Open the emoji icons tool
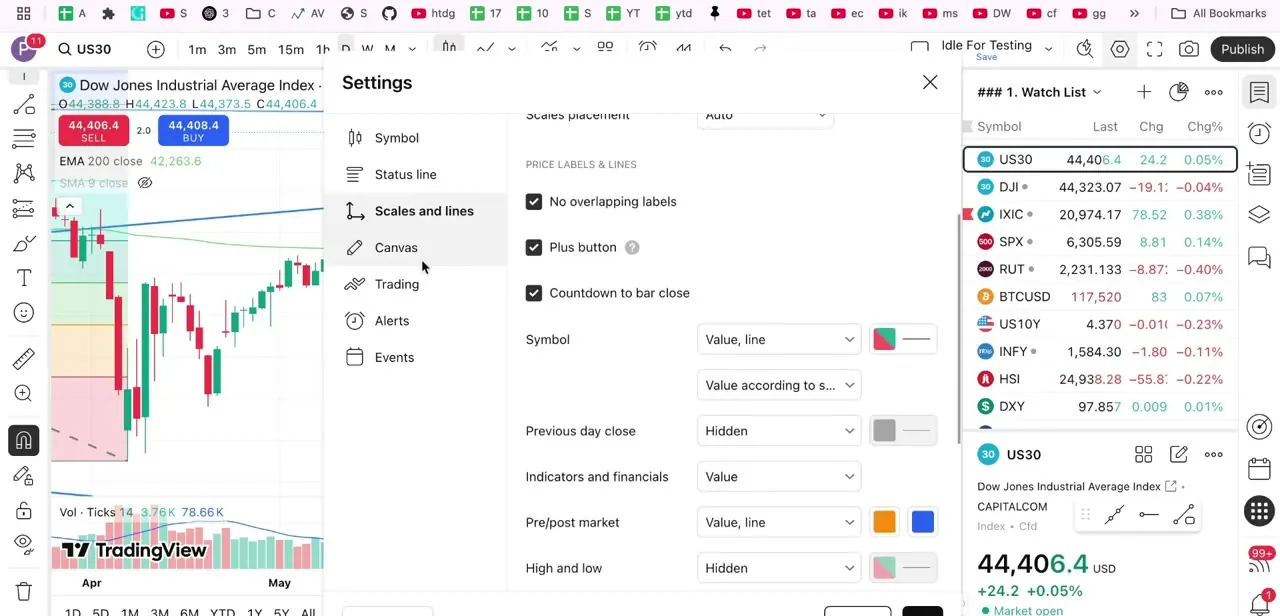This screenshot has width=1280, height=616. 24,313
